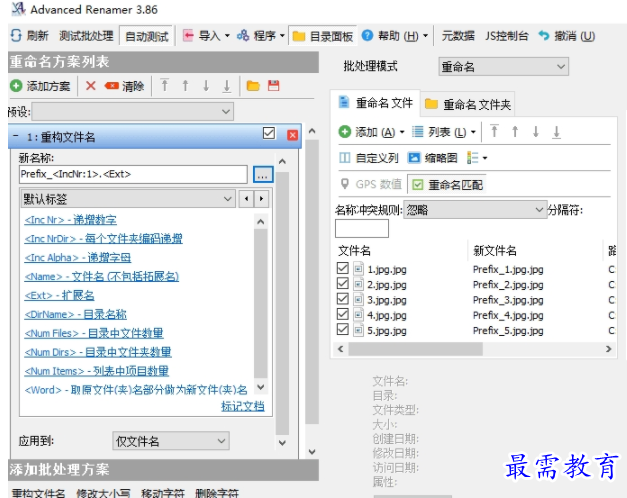Toggle the Folder panel (目录面板) button
This screenshot has height=498, width=627.
[323, 36]
